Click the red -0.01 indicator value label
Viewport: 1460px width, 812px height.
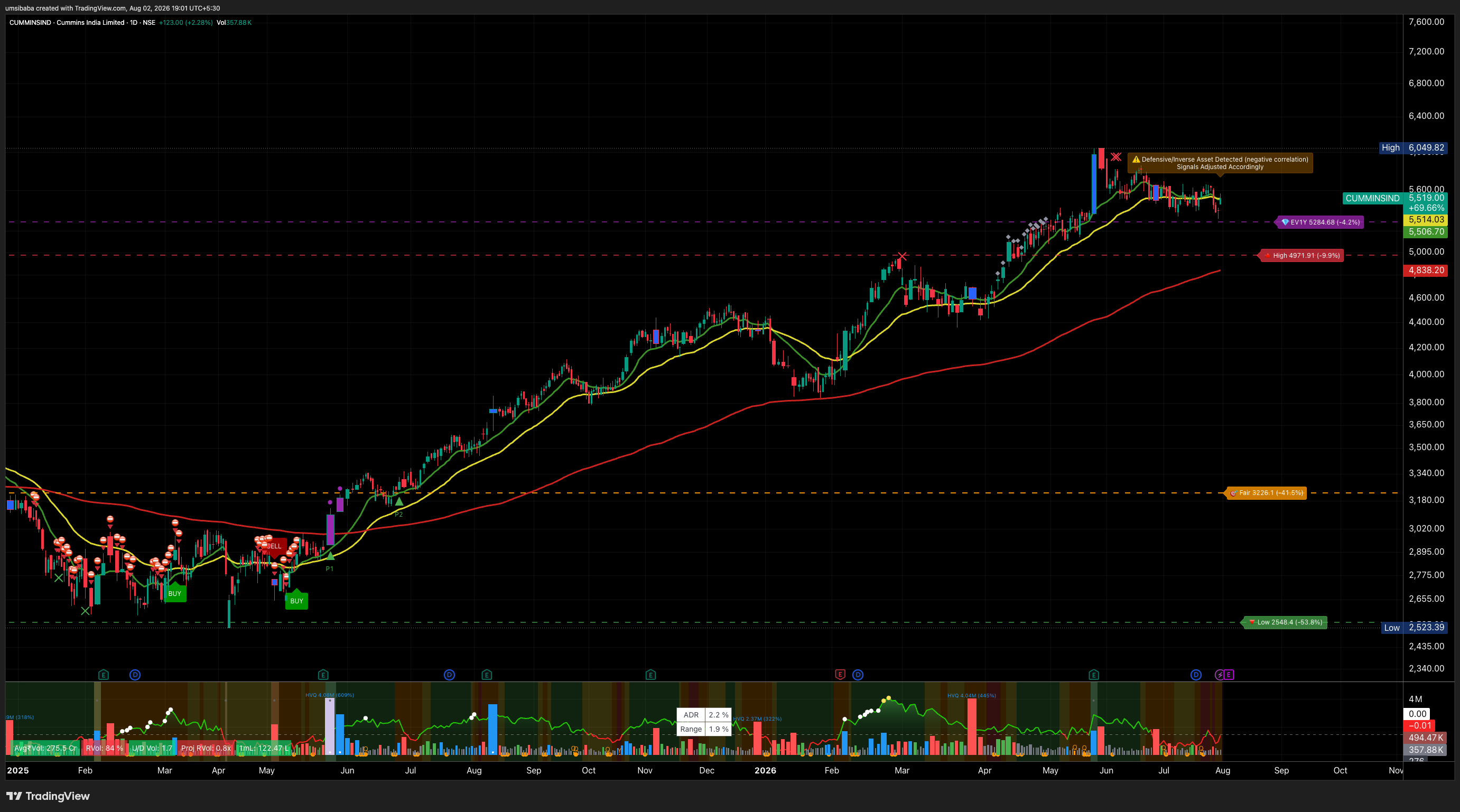pyautogui.click(x=1420, y=726)
